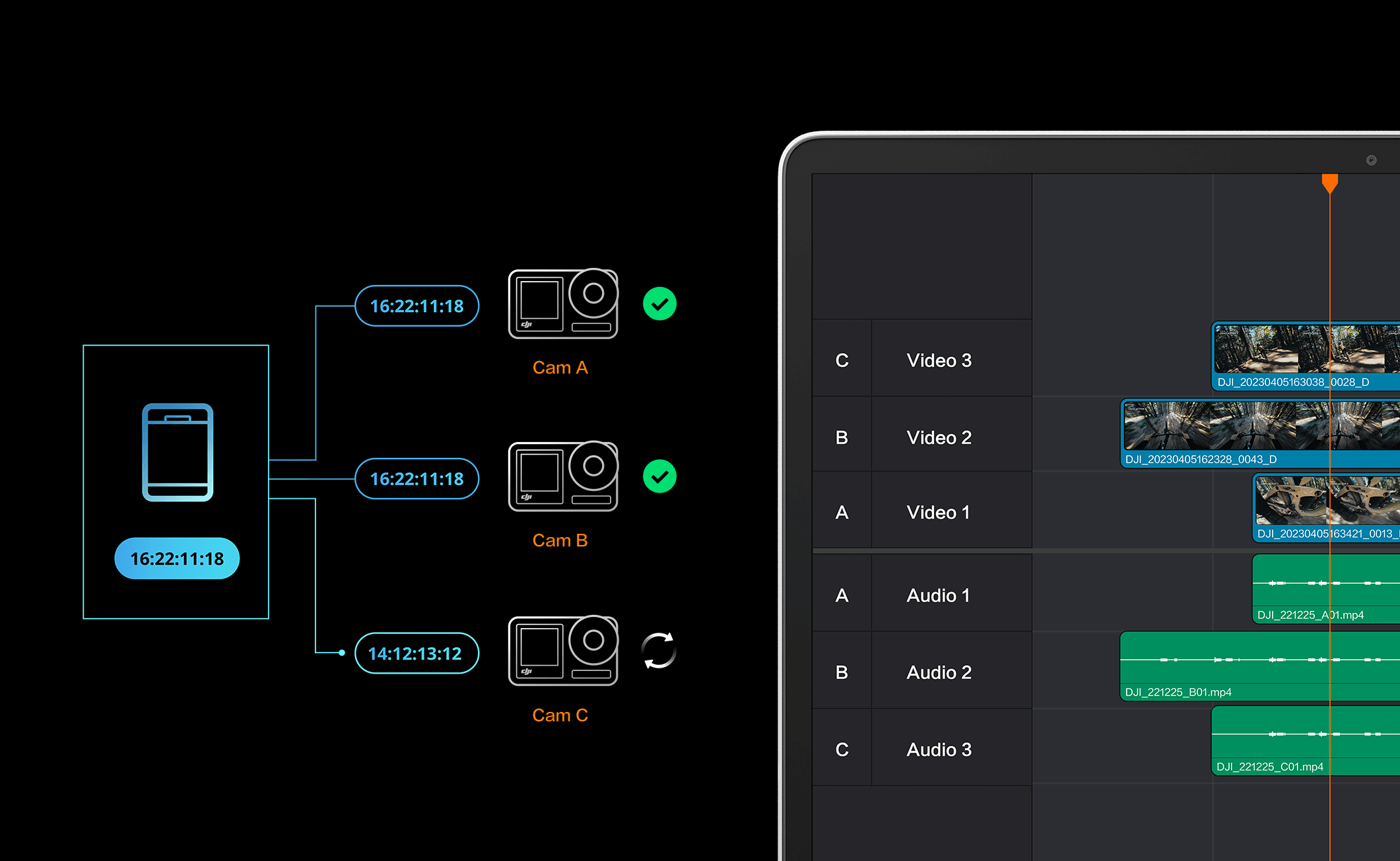Screen dimensions: 1400x861
Task: Click the green checkmark next to Cam B
Action: point(659,477)
